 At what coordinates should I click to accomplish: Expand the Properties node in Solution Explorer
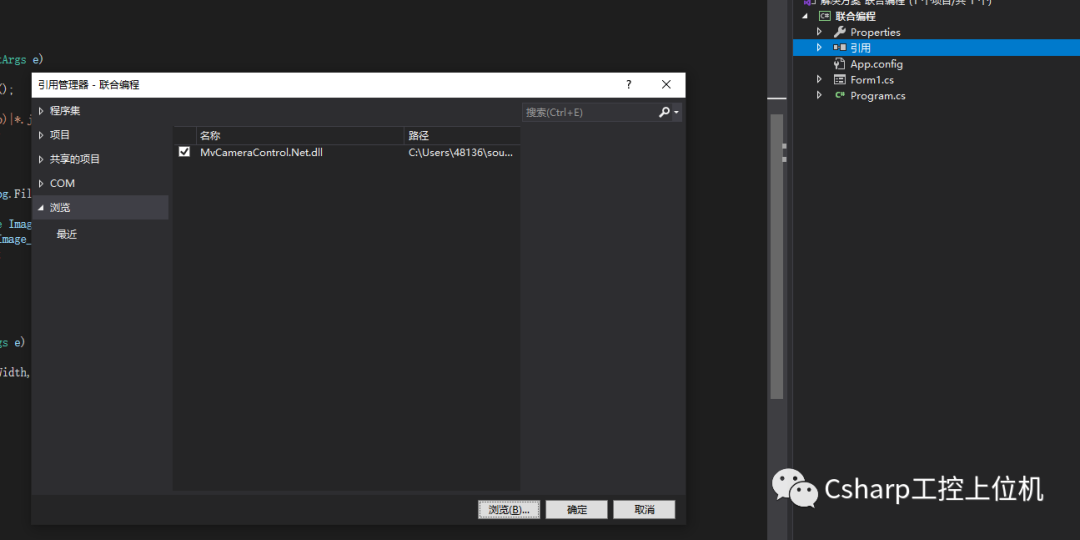coord(820,32)
